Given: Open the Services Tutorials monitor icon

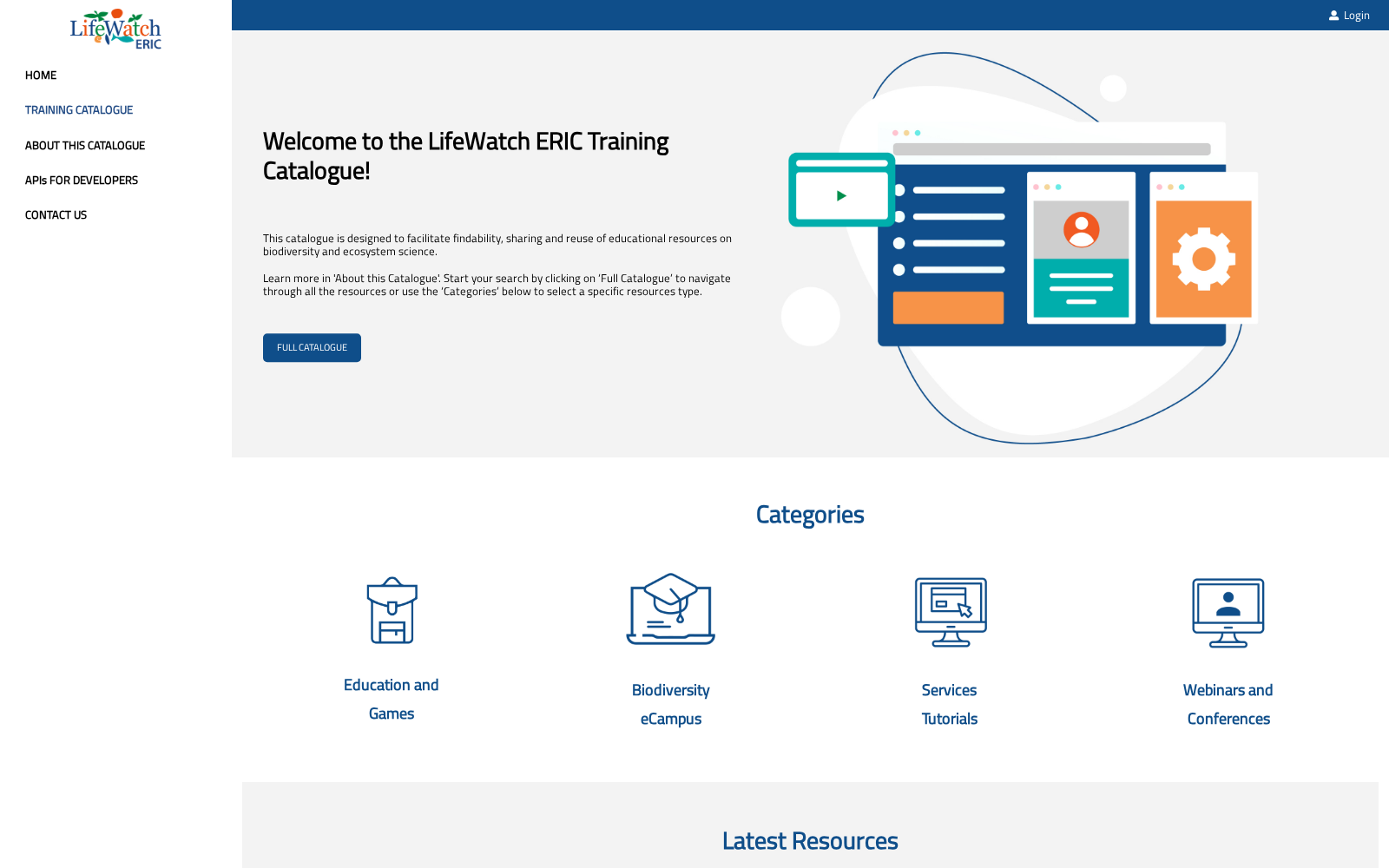Looking at the screenshot, I should click(x=951, y=612).
